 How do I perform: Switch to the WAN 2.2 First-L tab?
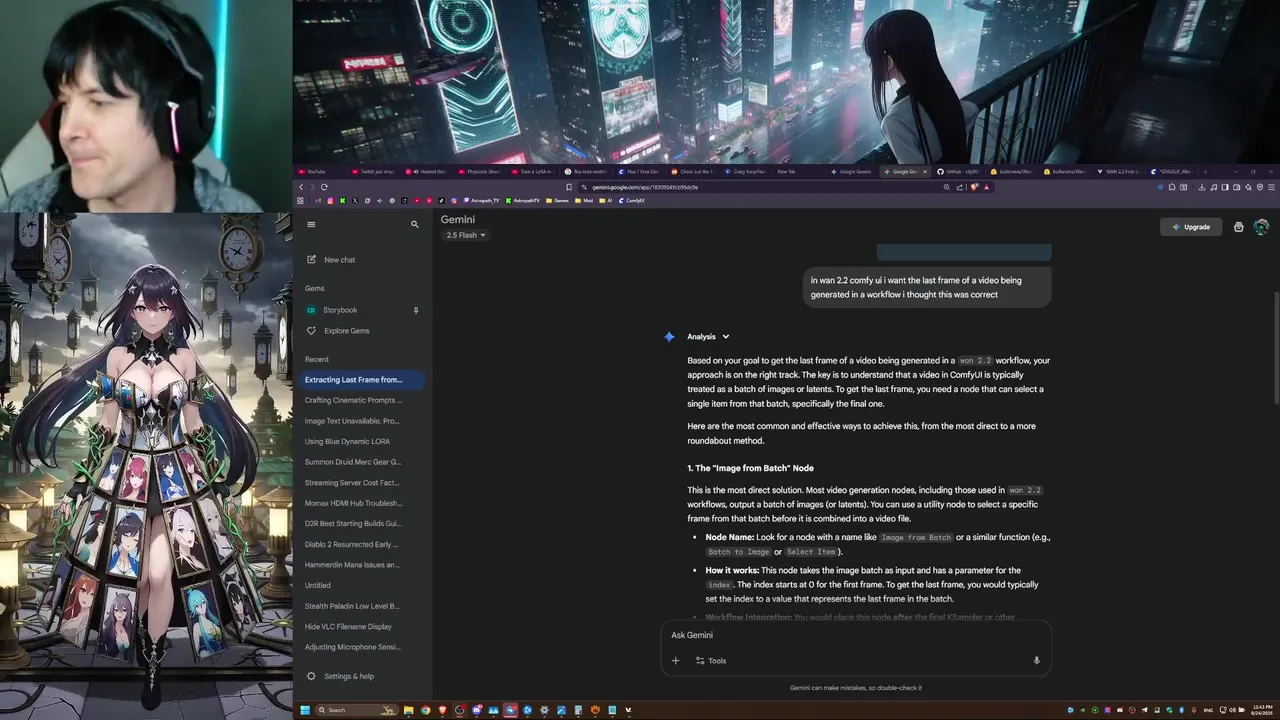tap(1117, 172)
